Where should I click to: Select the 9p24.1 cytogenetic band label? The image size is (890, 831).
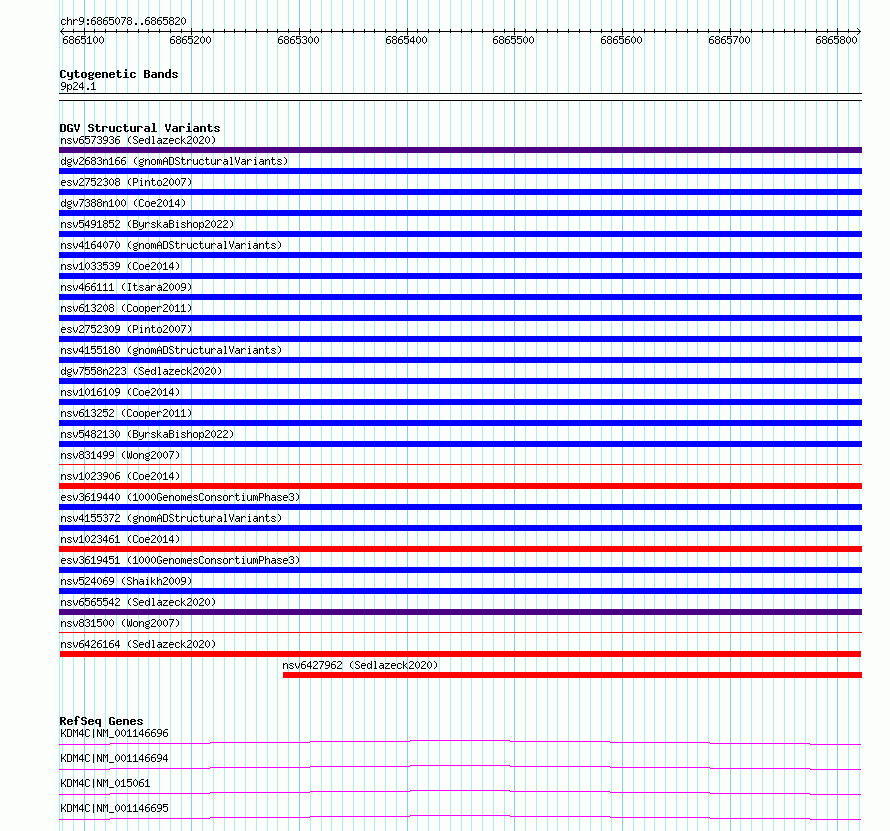[78, 86]
